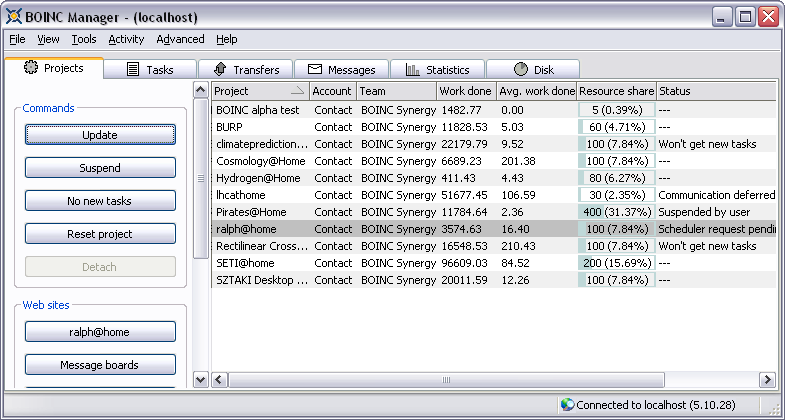The image size is (785, 420).
Task: Sort by the Work done column header
Action: (x=467, y=91)
